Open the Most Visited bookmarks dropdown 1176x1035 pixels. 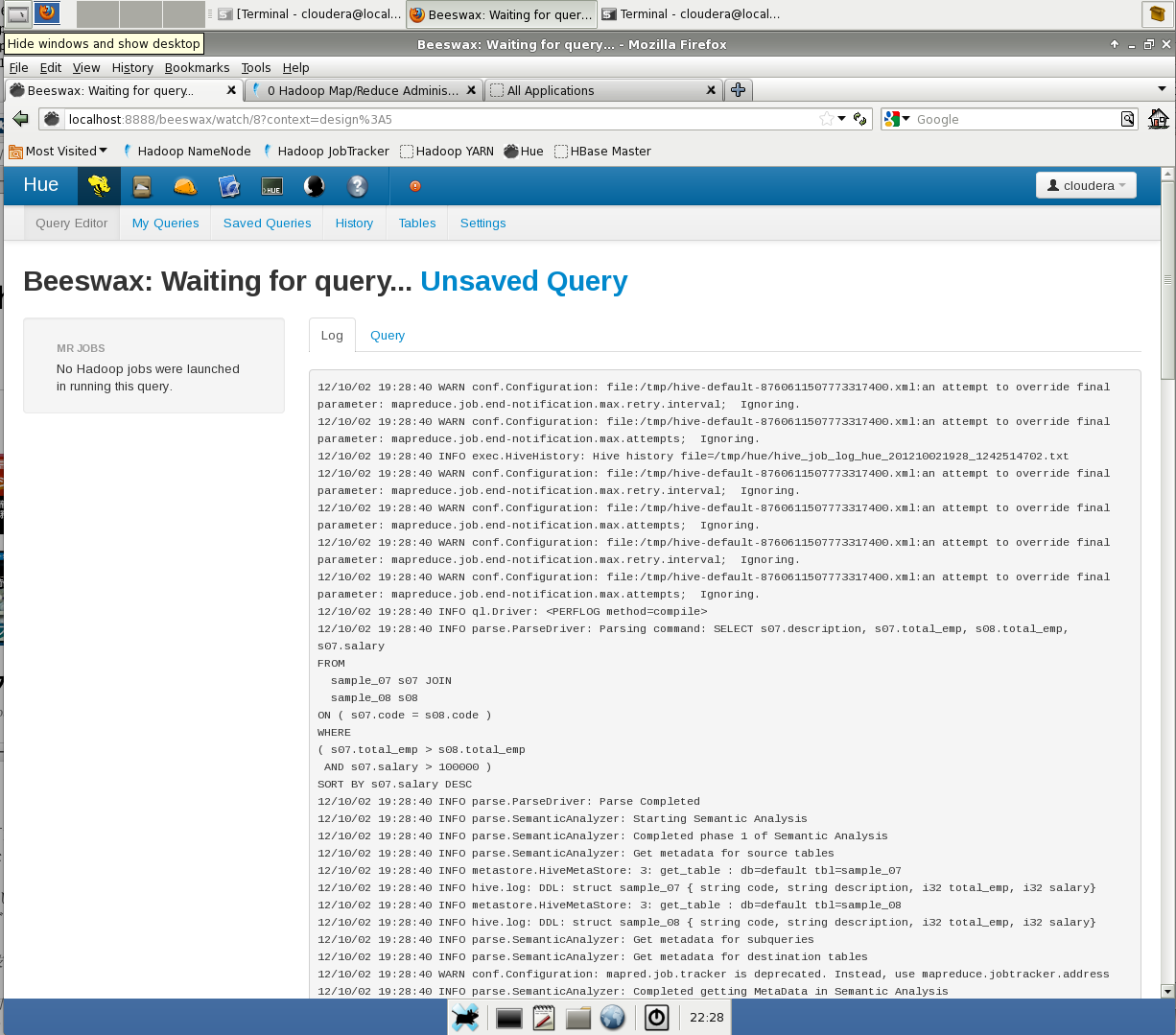(59, 151)
